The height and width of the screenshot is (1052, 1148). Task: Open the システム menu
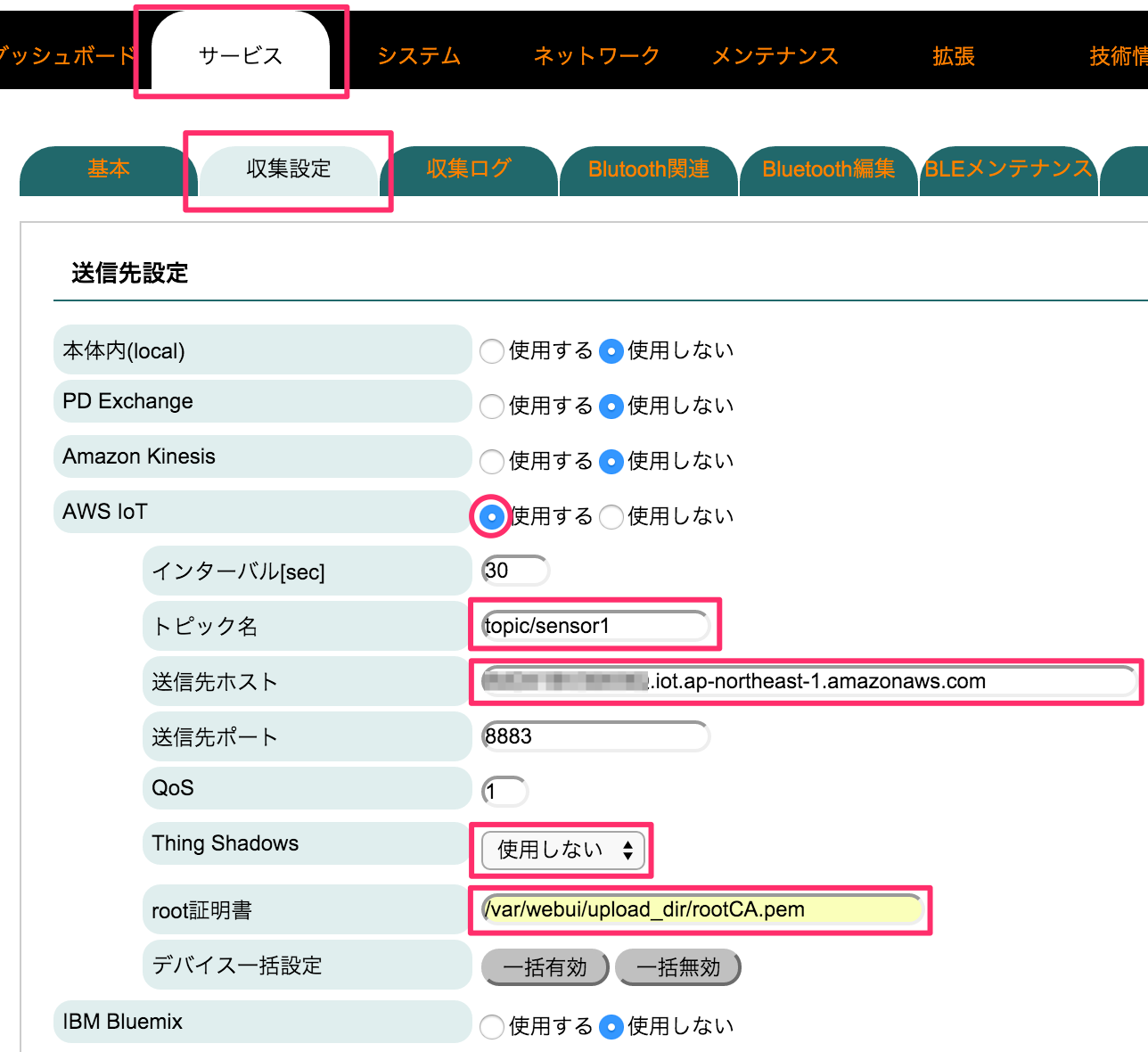tap(418, 55)
